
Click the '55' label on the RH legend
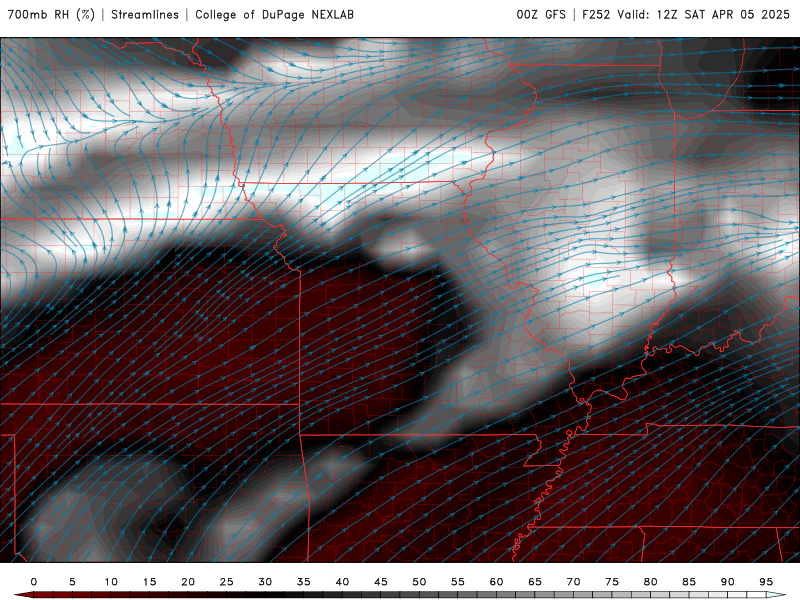pos(458,582)
